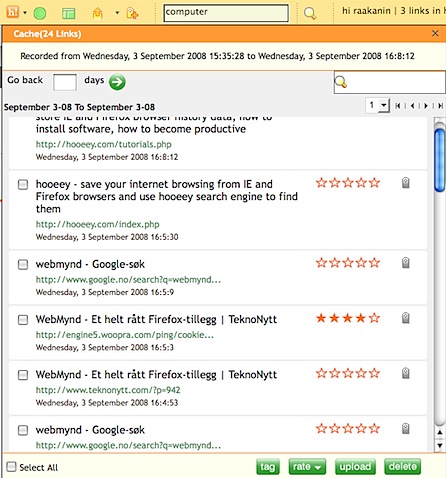Click the upload button
Image resolution: width=446 pixels, height=478 pixels.
coord(355,467)
